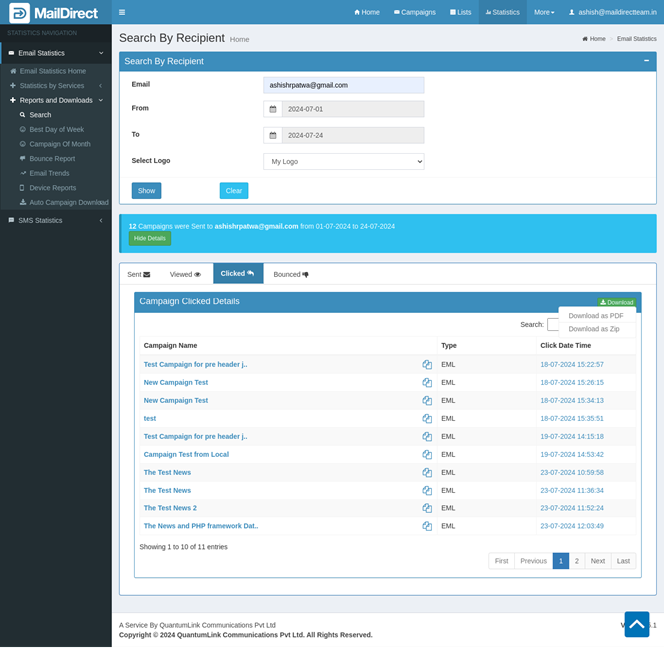Viewport: 664px width, 648px height.
Task: Select Download as PDF option
Action: point(595,316)
